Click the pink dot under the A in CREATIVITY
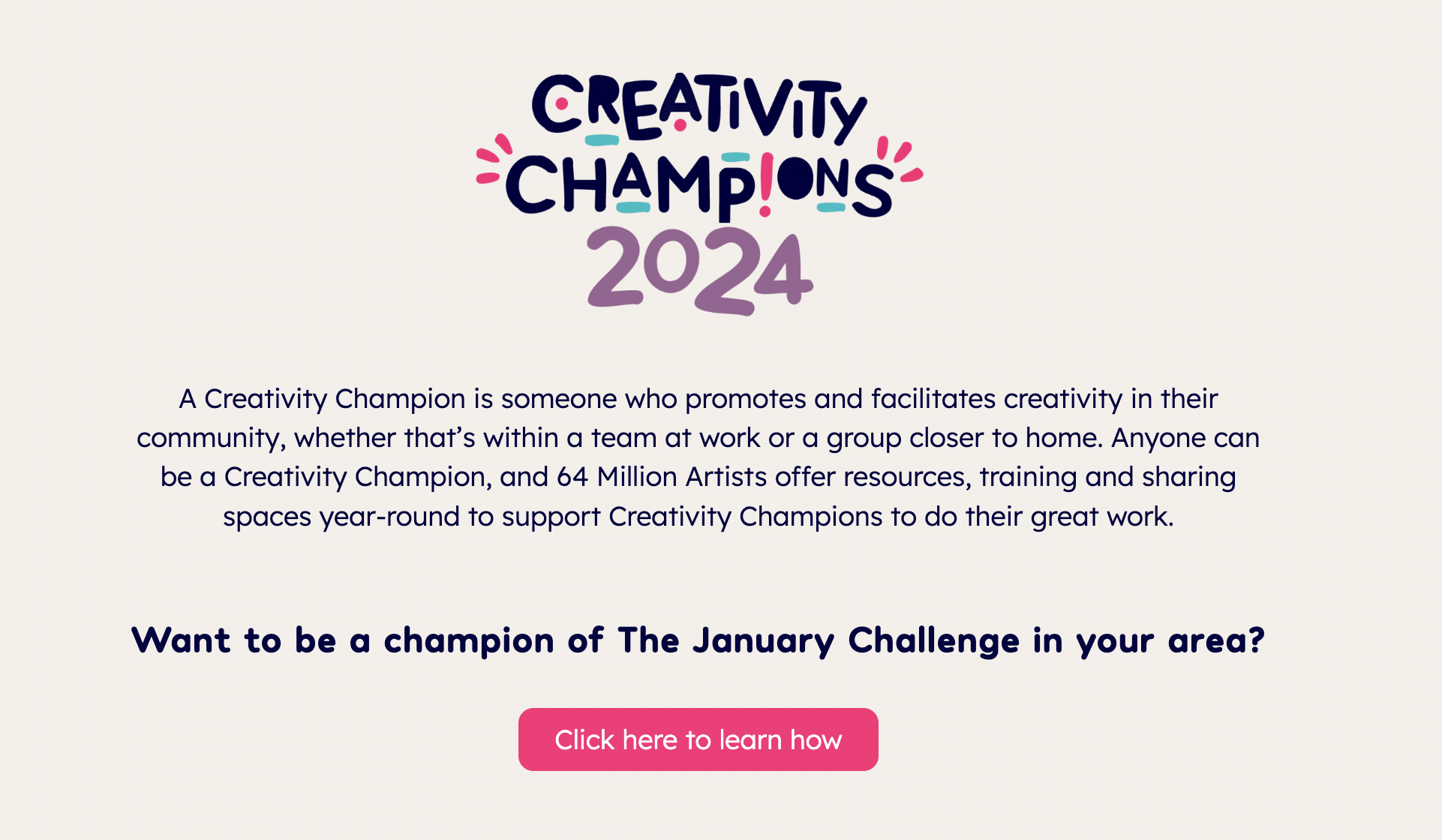The width and height of the screenshot is (1442, 840). point(680,125)
